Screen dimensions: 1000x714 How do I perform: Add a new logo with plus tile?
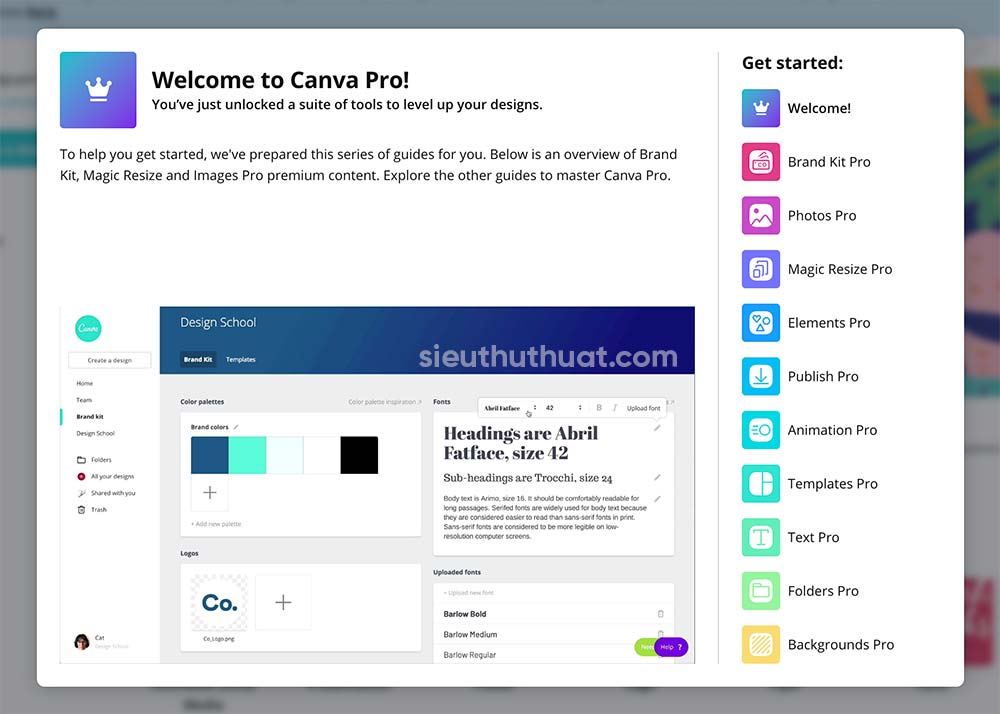click(x=283, y=602)
